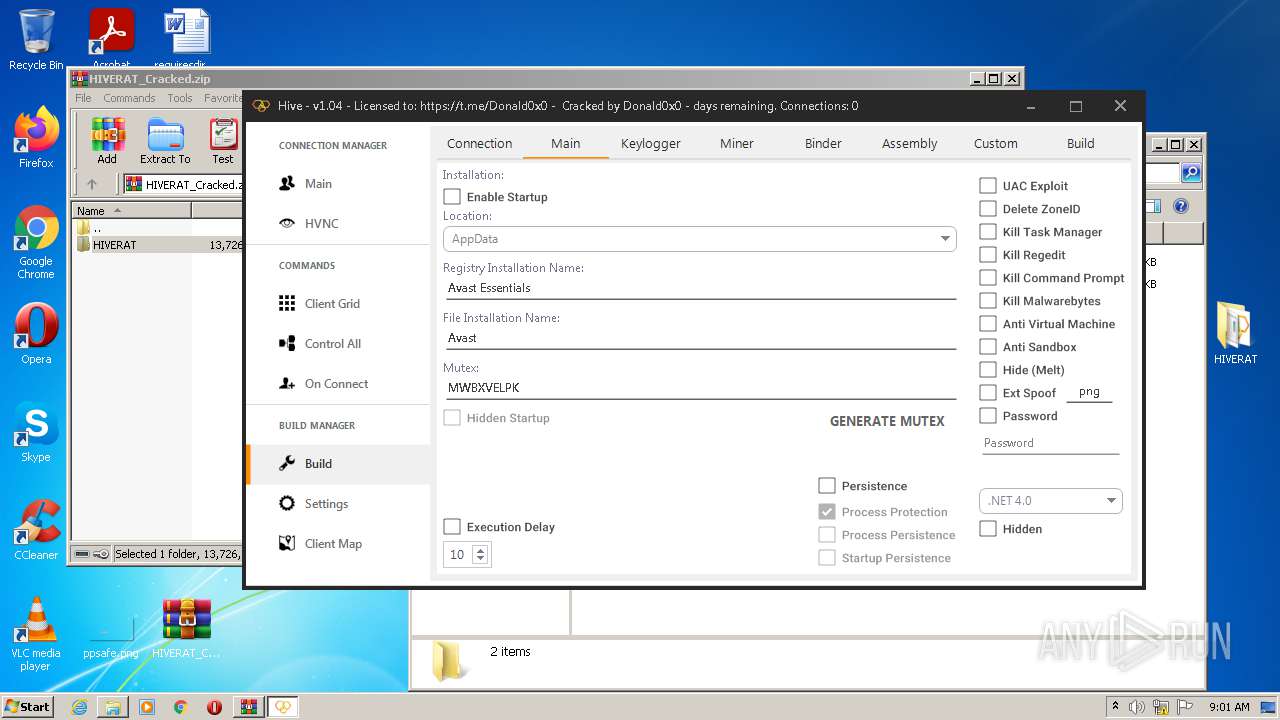The height and width of the screenshot is (720, 1280).
Task: Click the Ext Spoof png extension field
Action: coord(1090,393)
